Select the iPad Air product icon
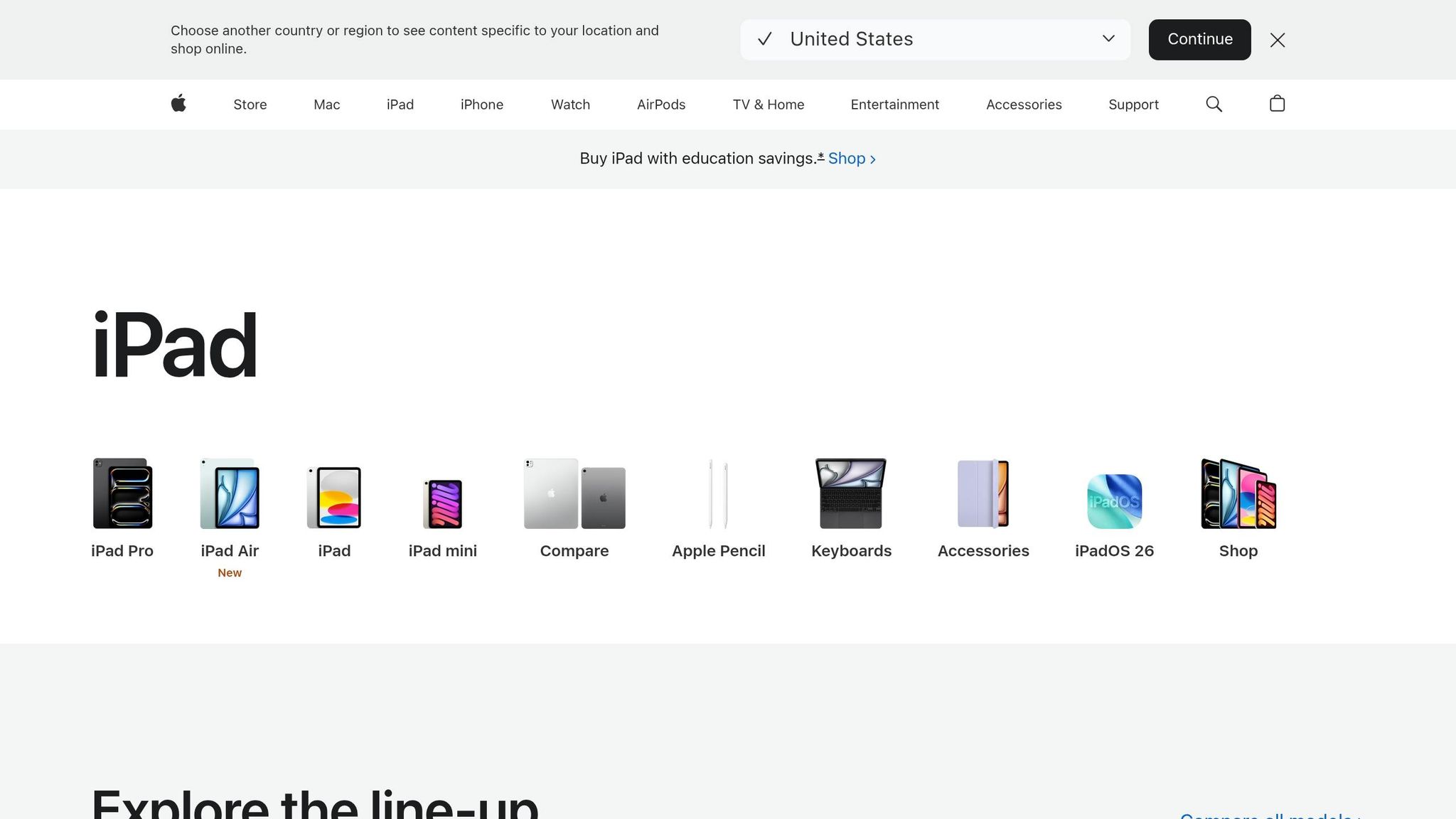1456x819 pixels. 230,493
